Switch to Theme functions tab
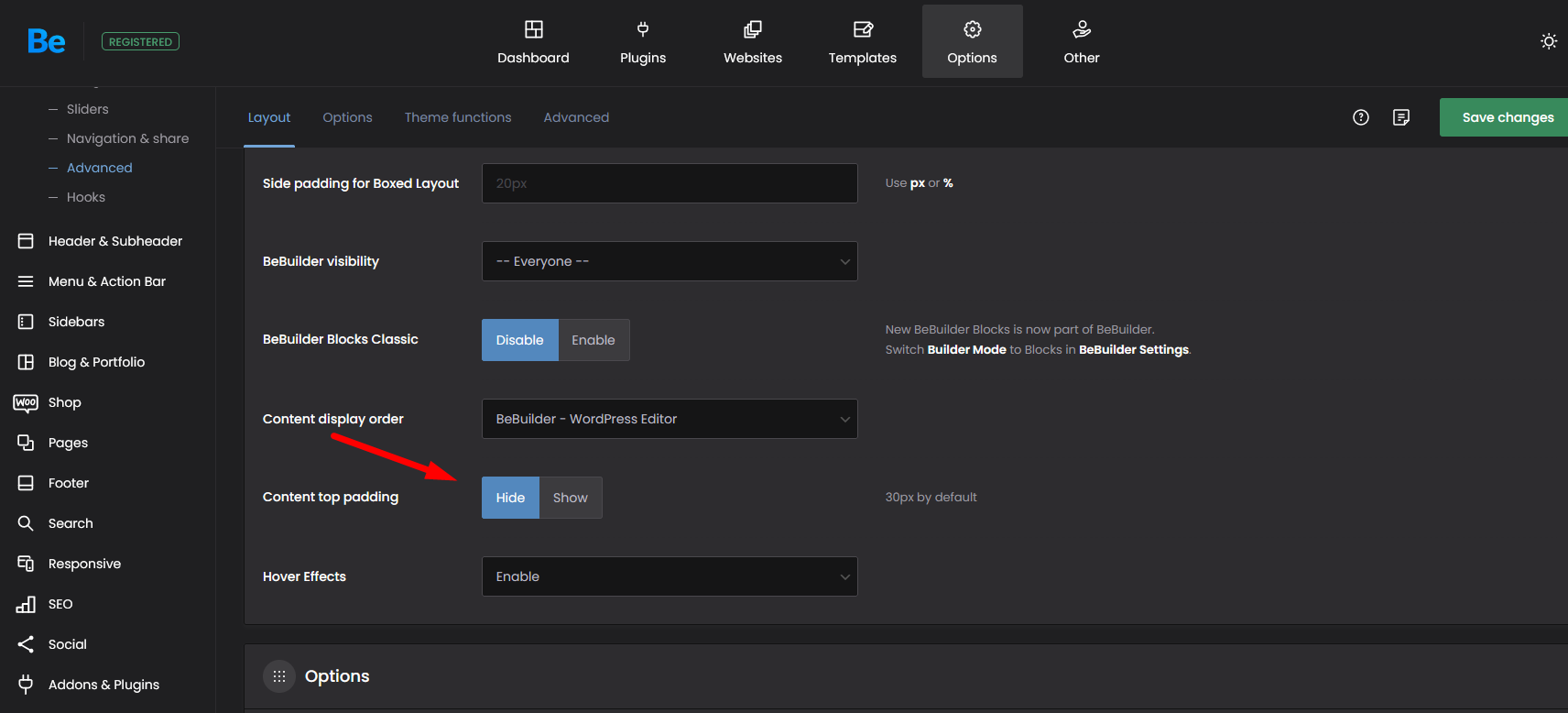 (458, 117)
